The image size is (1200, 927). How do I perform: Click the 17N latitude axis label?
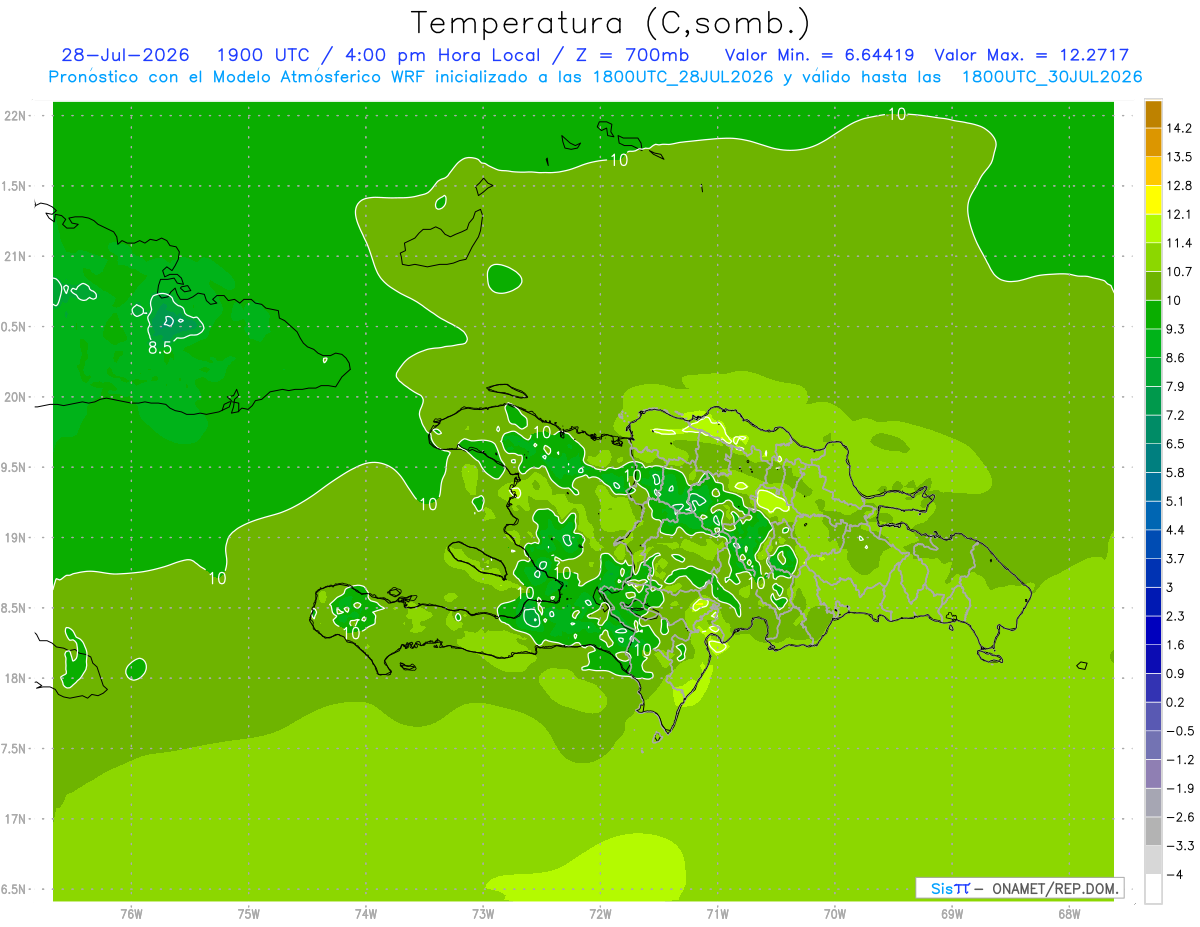15,819
